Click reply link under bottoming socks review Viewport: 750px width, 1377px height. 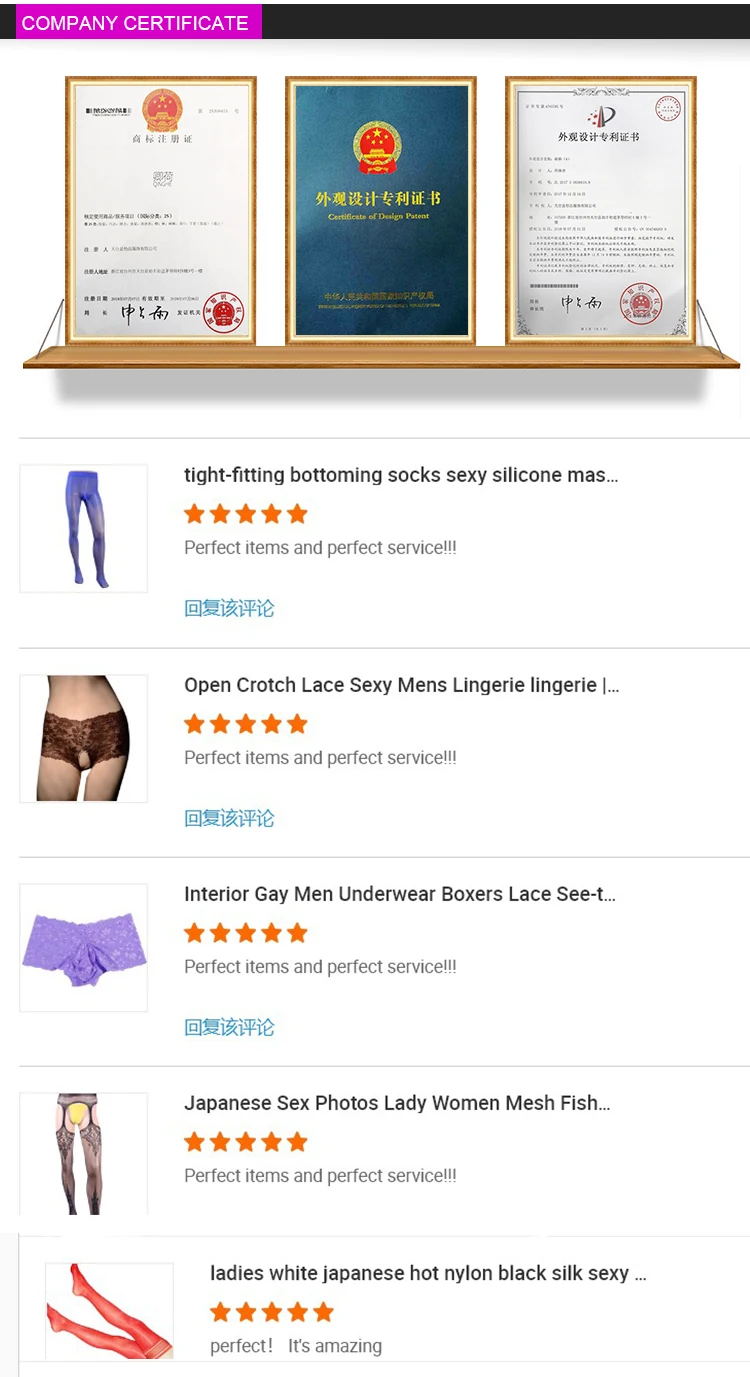tap(229, 608)
